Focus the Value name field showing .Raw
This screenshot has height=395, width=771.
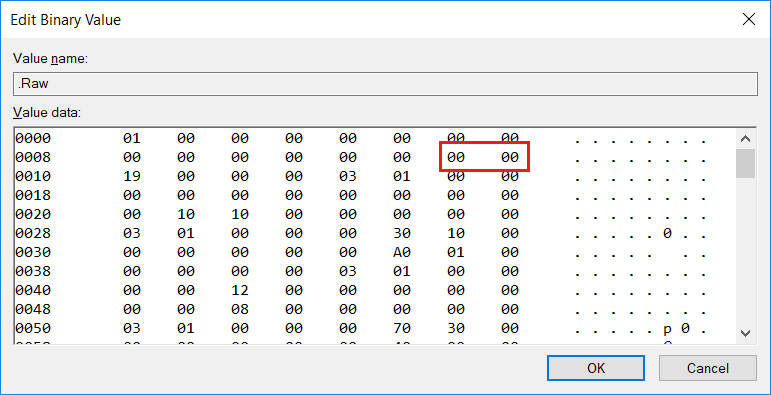(385, 84)
